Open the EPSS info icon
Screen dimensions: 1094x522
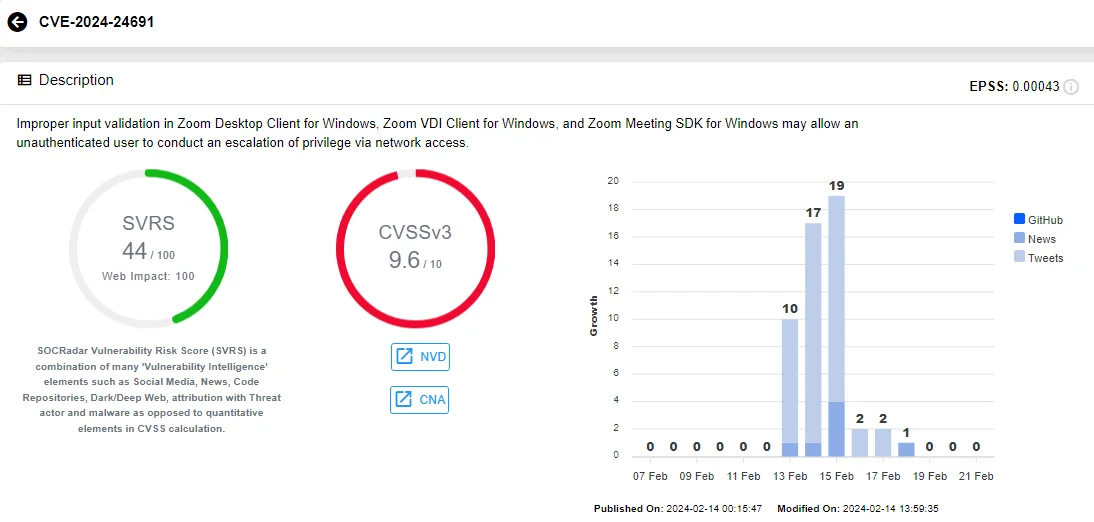point(1071,87)
